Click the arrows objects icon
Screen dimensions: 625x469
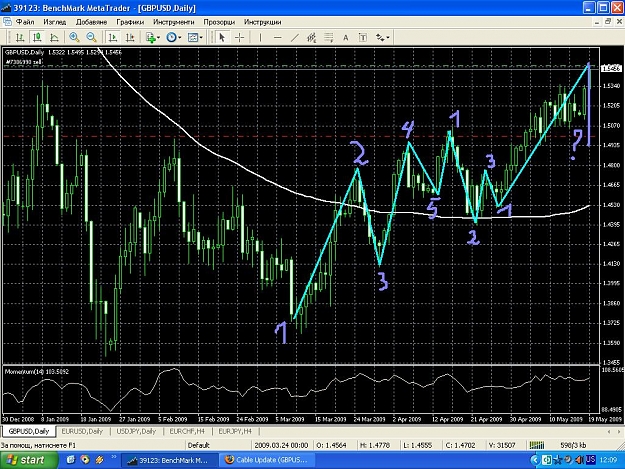[380, 38]
